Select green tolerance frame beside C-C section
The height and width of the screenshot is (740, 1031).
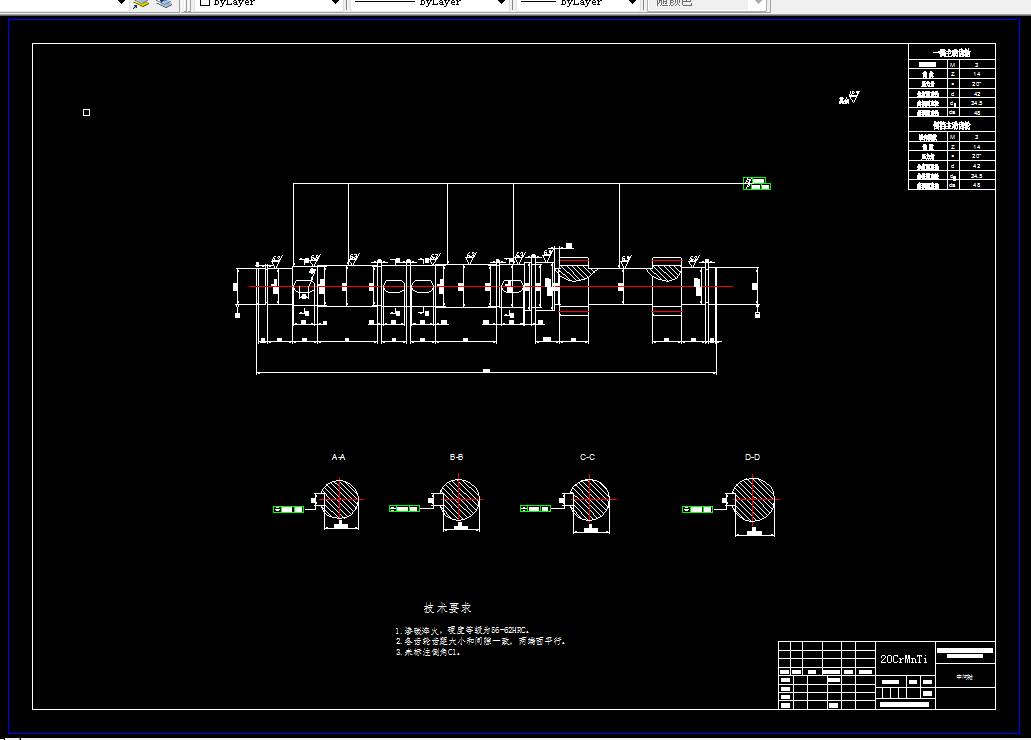(x=535, y=508)
